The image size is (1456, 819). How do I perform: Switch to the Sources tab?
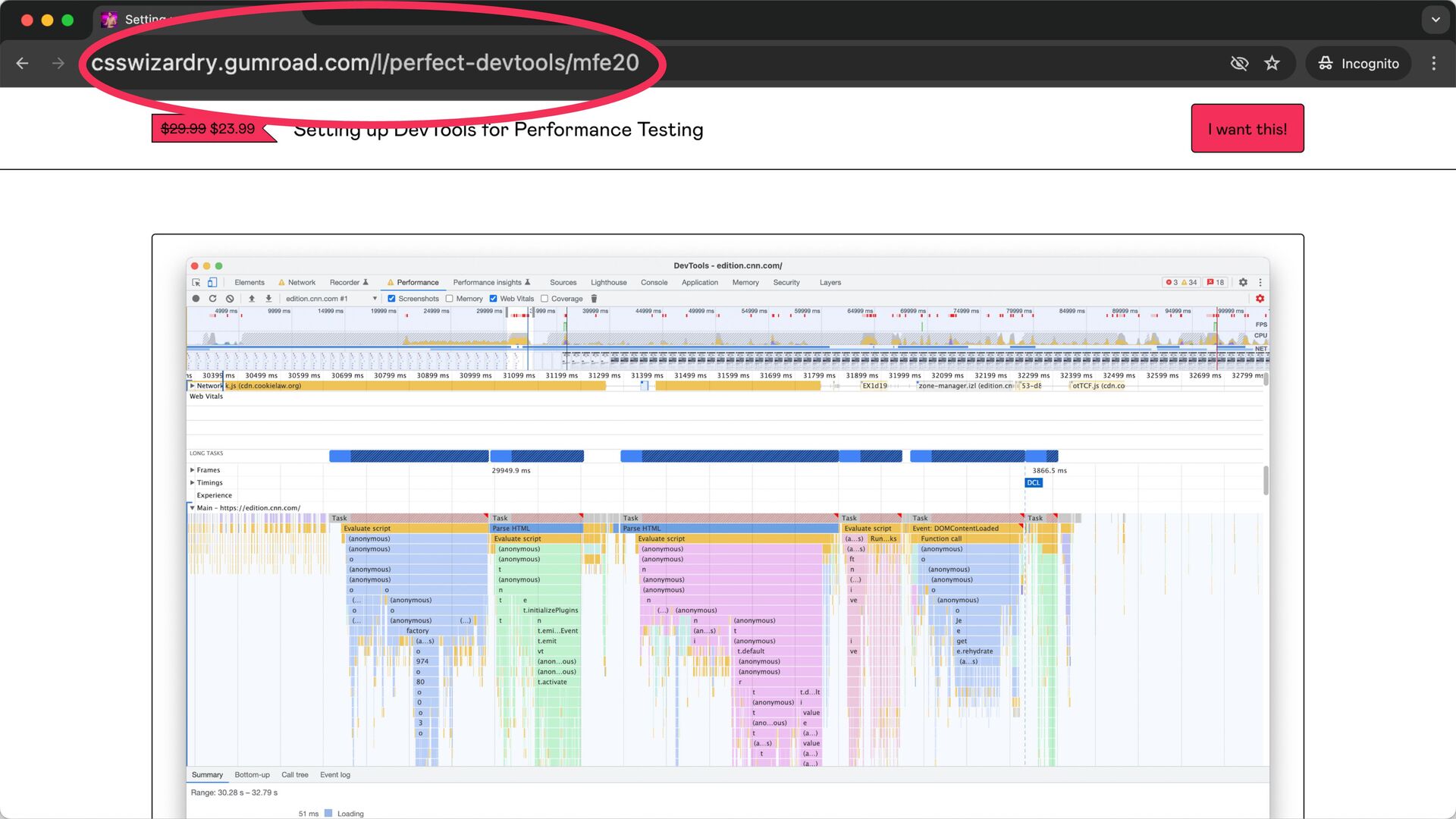(x=563, y=282)
